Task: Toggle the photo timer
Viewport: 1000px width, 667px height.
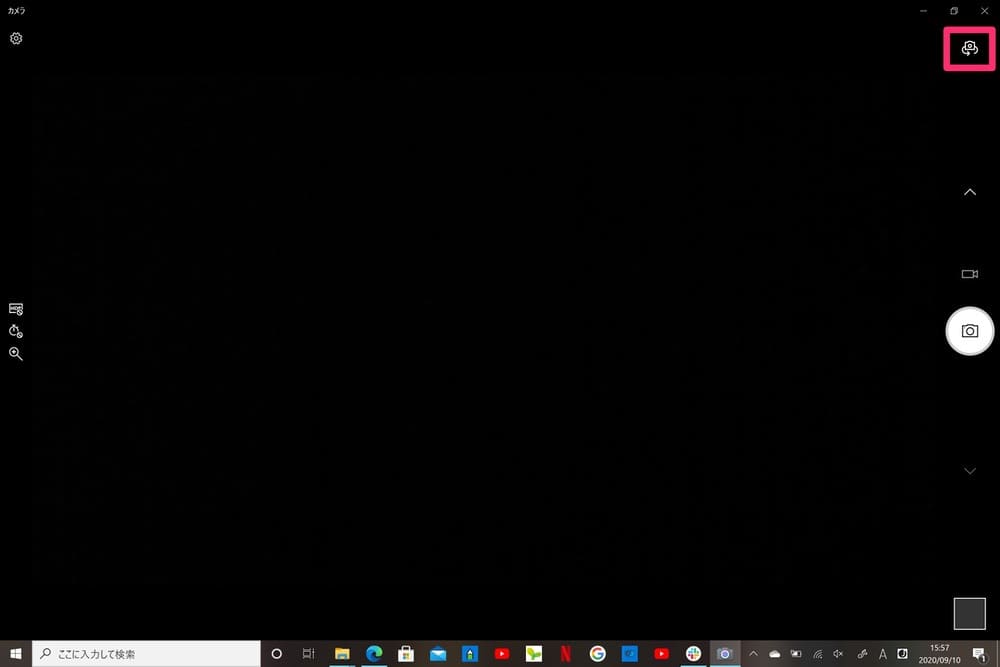Action: 16,331
